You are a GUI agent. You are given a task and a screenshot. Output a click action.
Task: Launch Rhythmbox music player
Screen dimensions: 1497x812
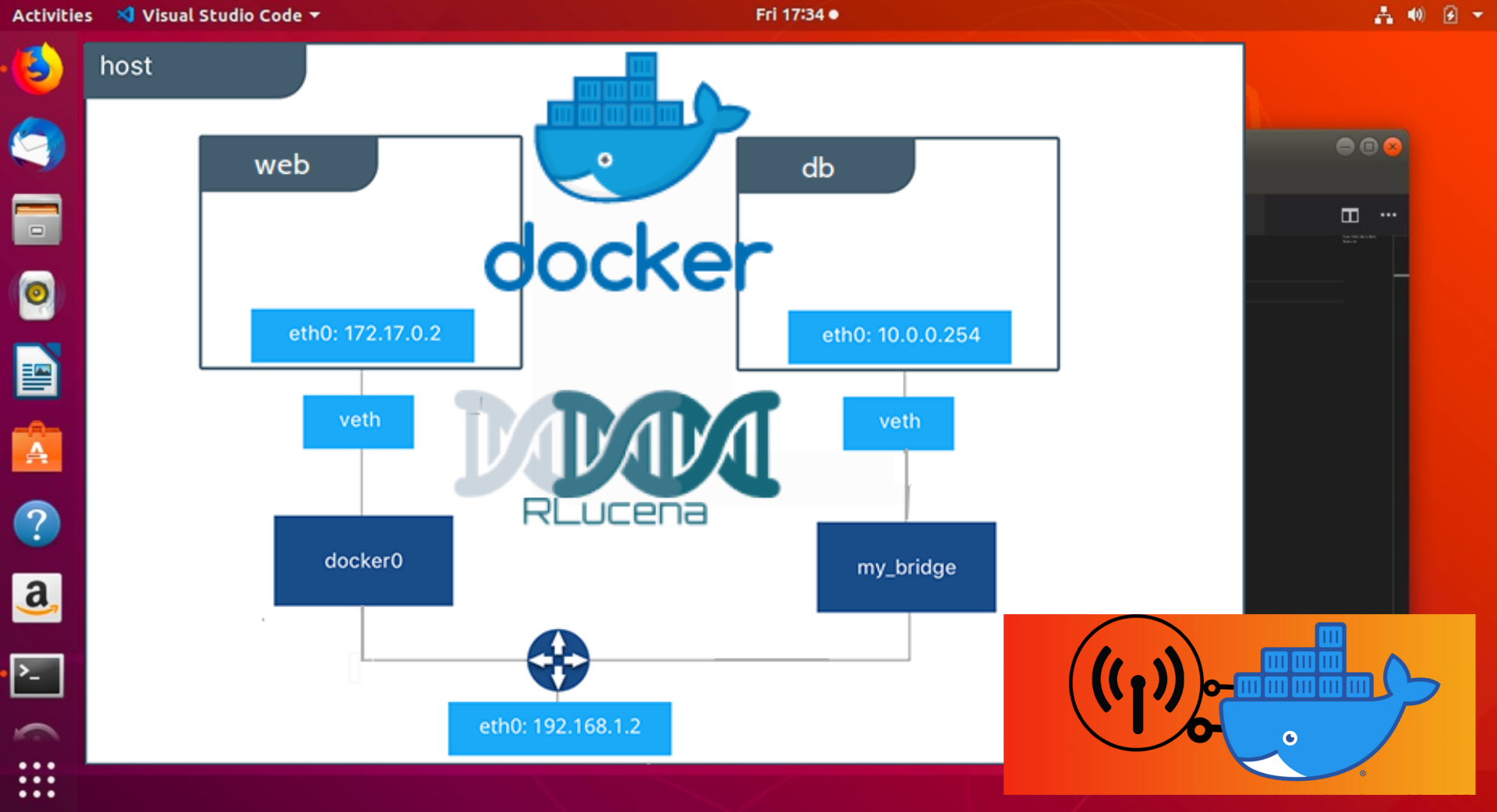pyautogui.click(x=37, y=295)
